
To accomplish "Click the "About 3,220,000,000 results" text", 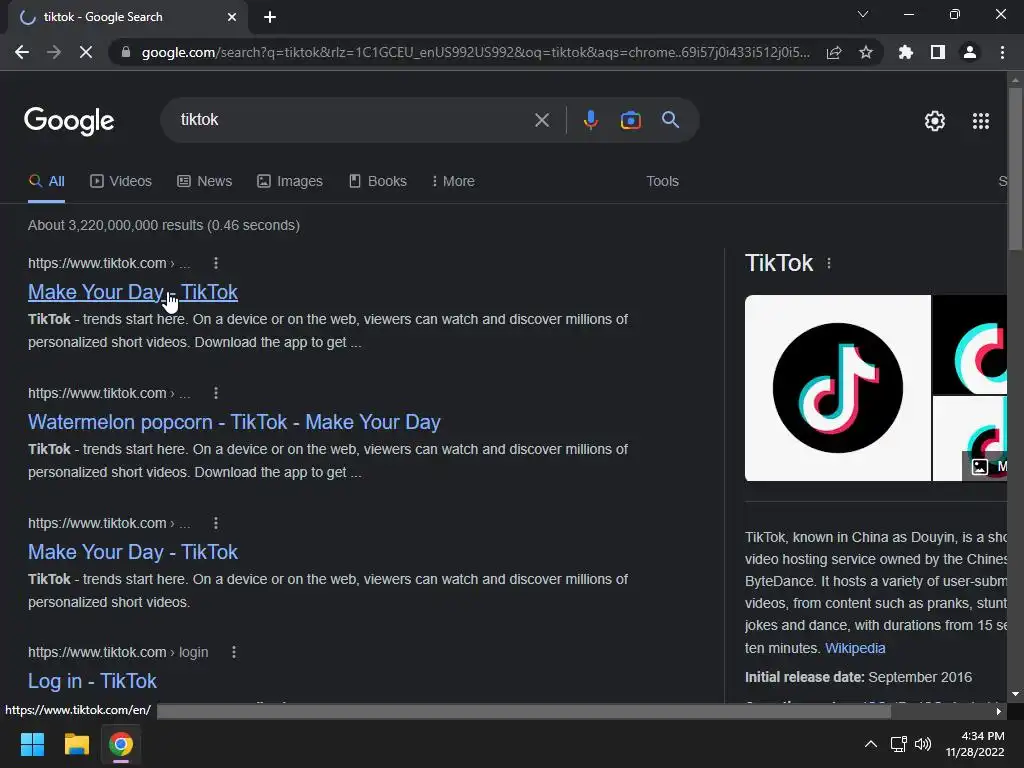I will [116, 225].
